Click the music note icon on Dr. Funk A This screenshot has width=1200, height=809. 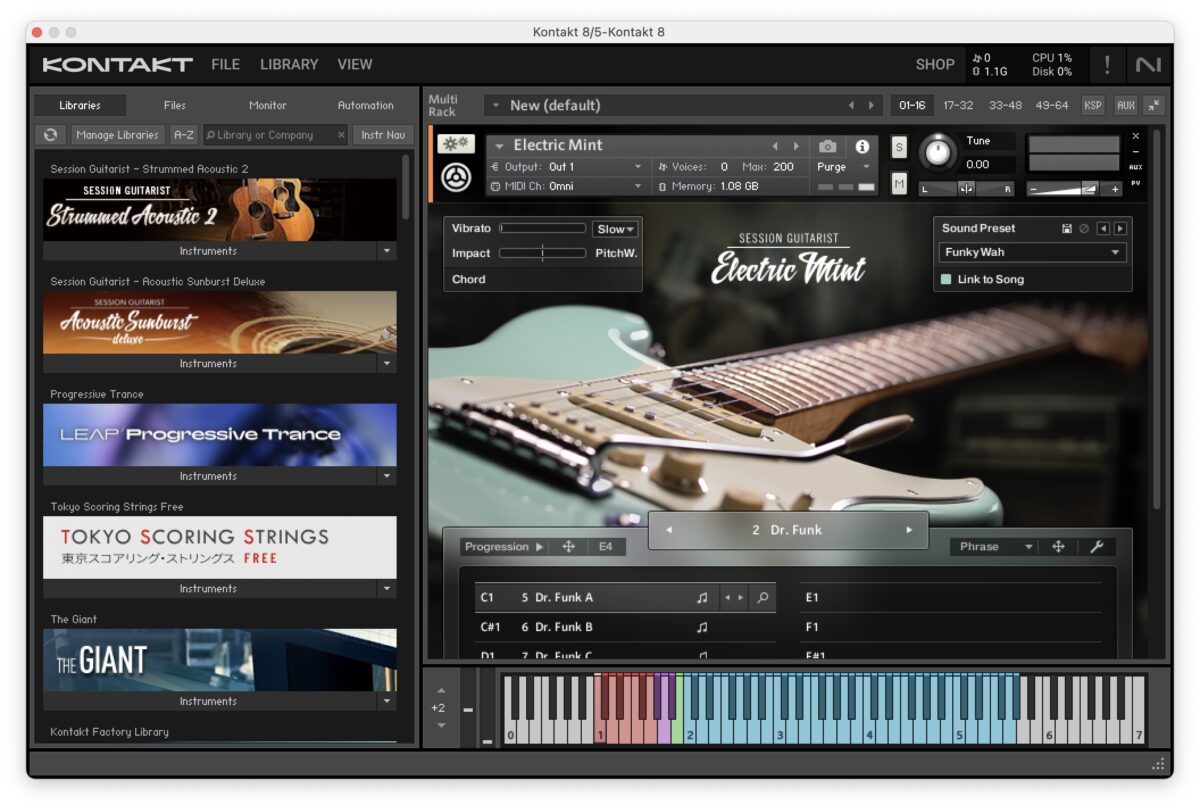pos(702,598)
